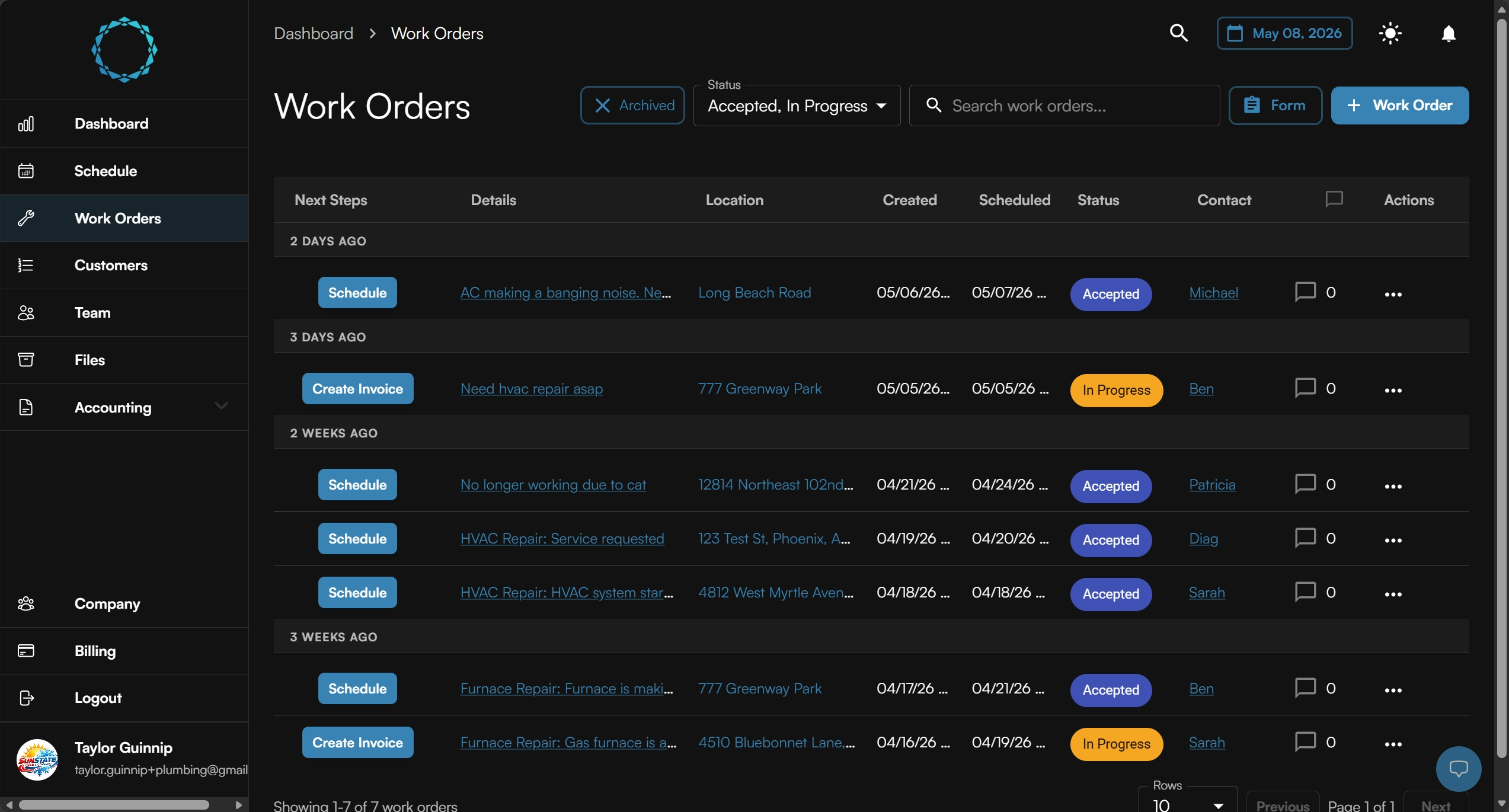This screenshot has width=1509, height=812.
Task: Open actions menu for Furnace is making row
Action: (x=1393, y=690)
